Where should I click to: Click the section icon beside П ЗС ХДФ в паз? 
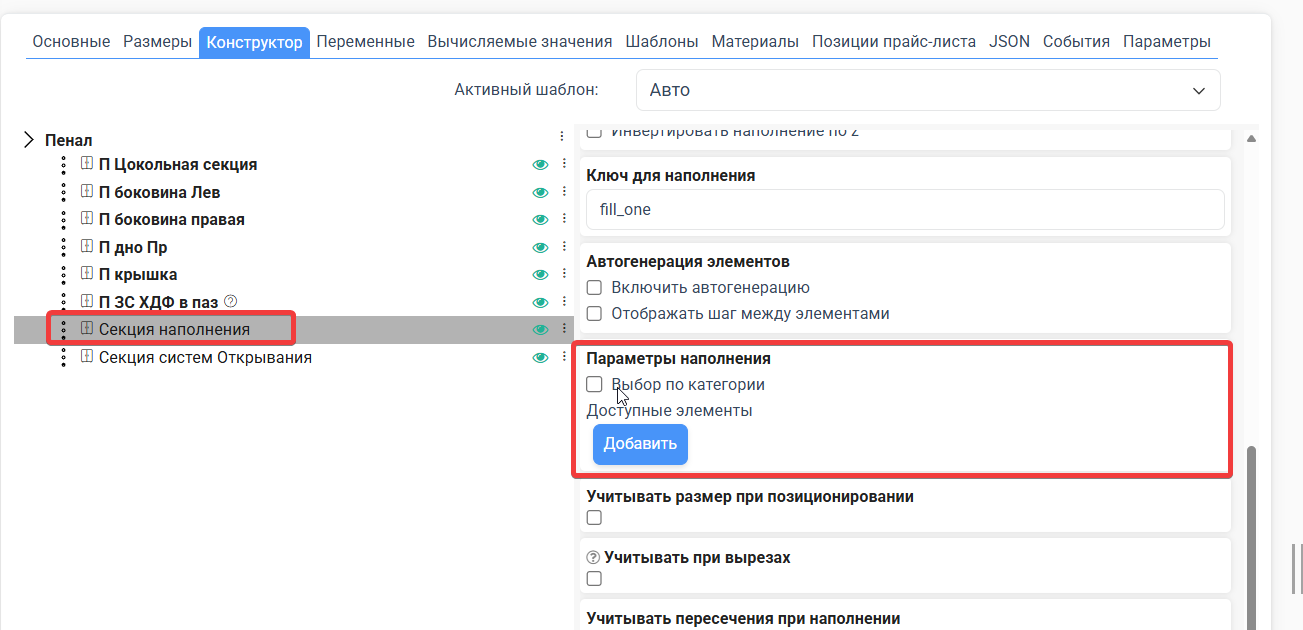point(86,302)
